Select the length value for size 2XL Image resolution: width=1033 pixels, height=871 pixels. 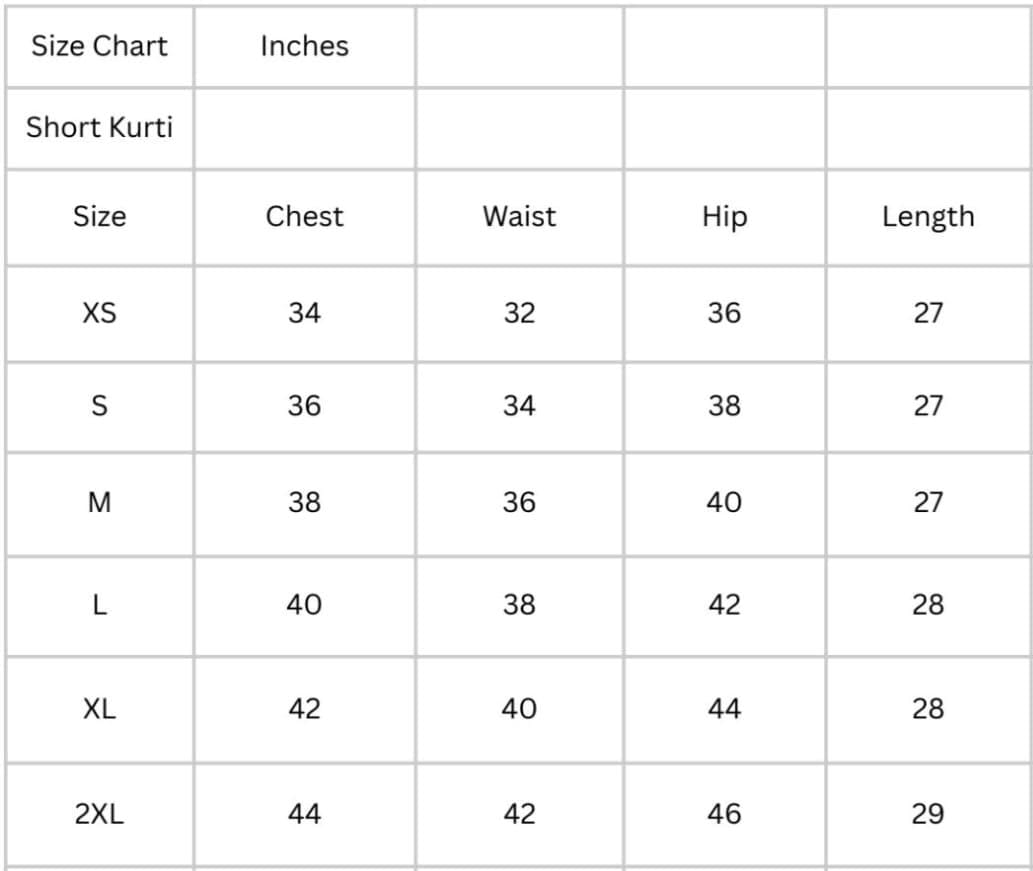click(927, 814)
